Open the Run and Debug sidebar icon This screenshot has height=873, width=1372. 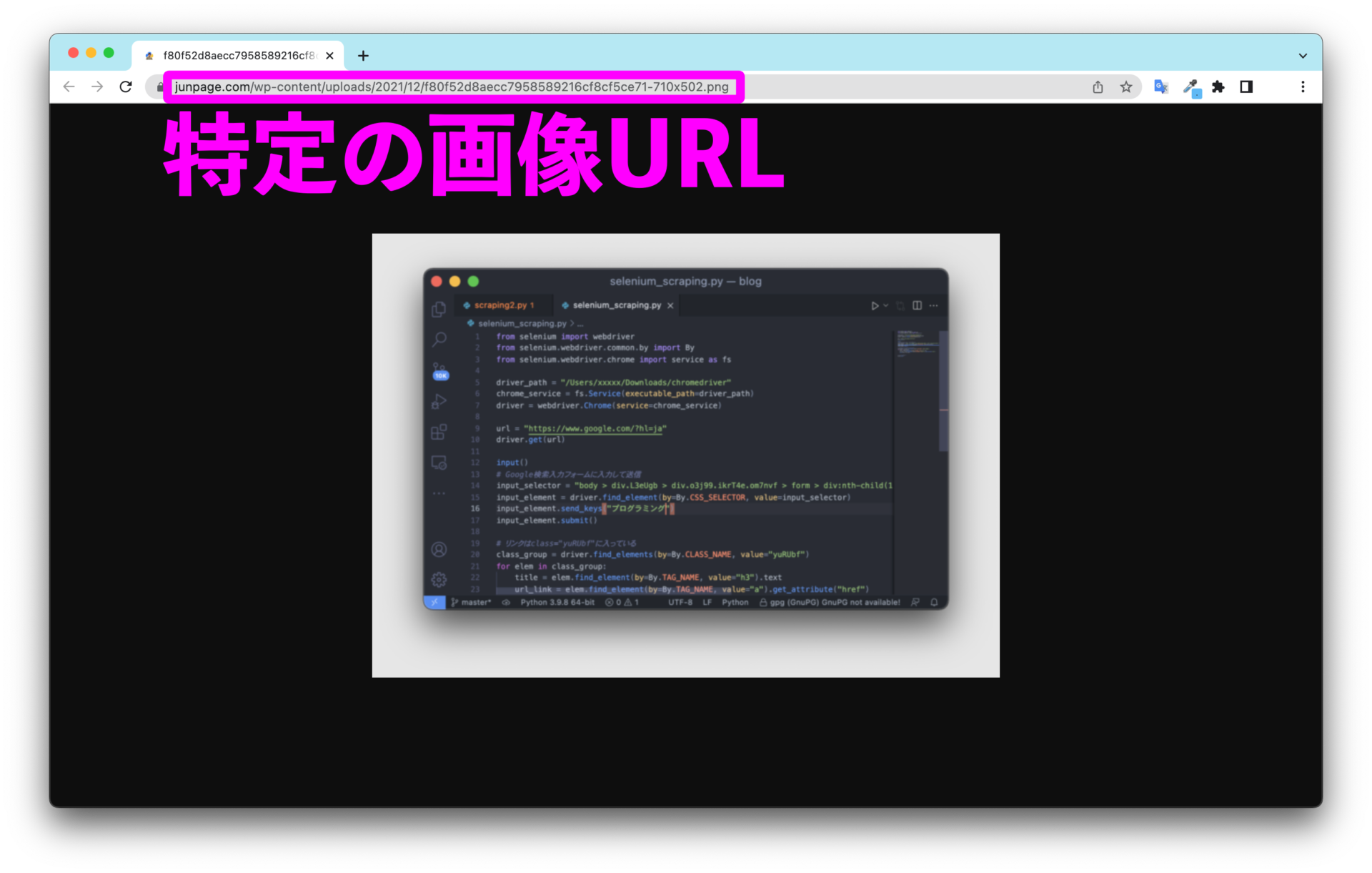[x=439, y=401]
